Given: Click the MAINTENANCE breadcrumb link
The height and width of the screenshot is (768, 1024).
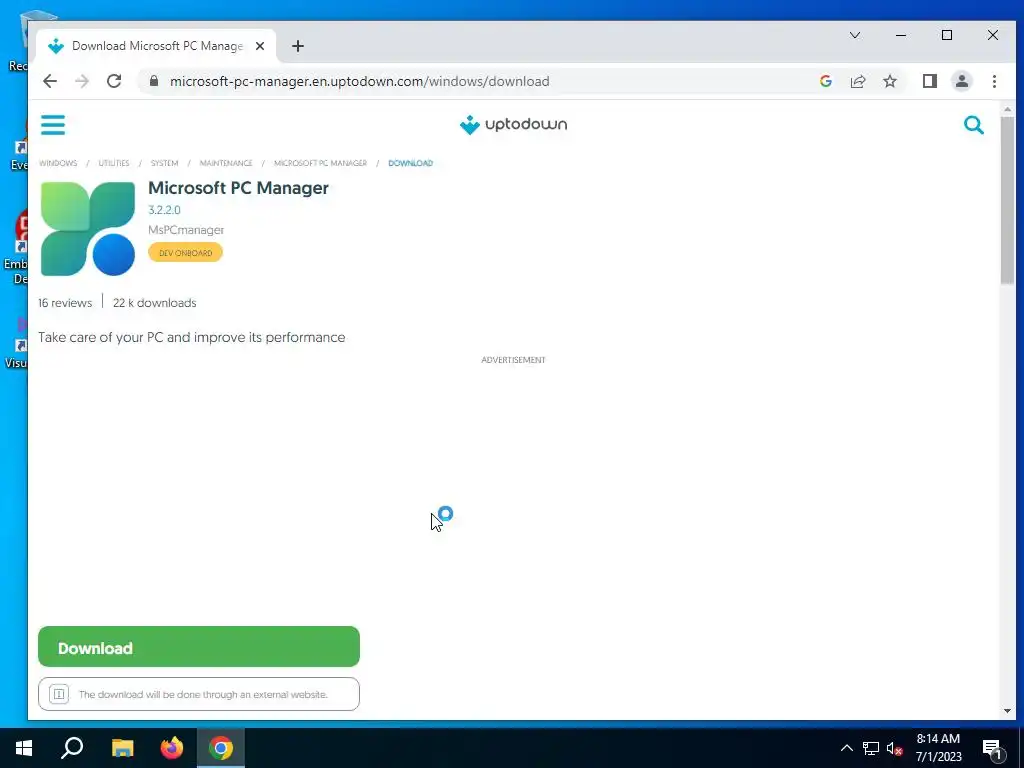Looking at the screenshot, I should tap(226, 163).
